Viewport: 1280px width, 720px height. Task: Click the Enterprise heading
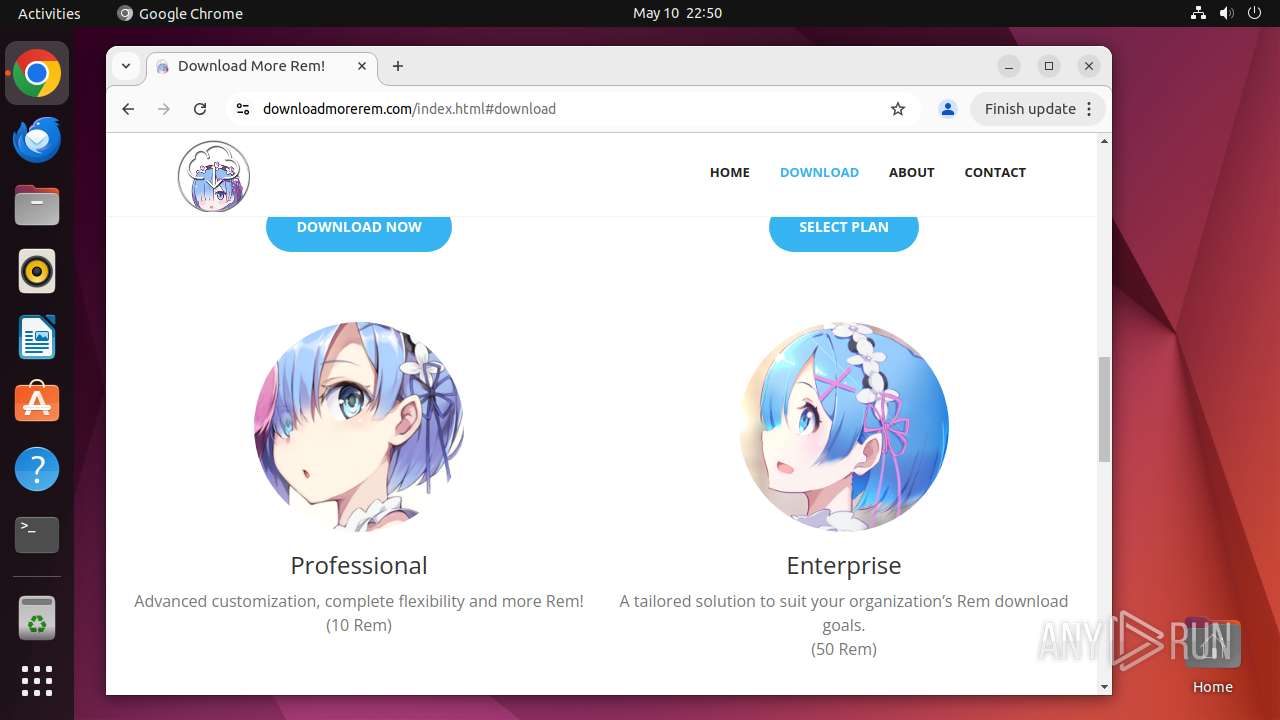pos(844,565)
